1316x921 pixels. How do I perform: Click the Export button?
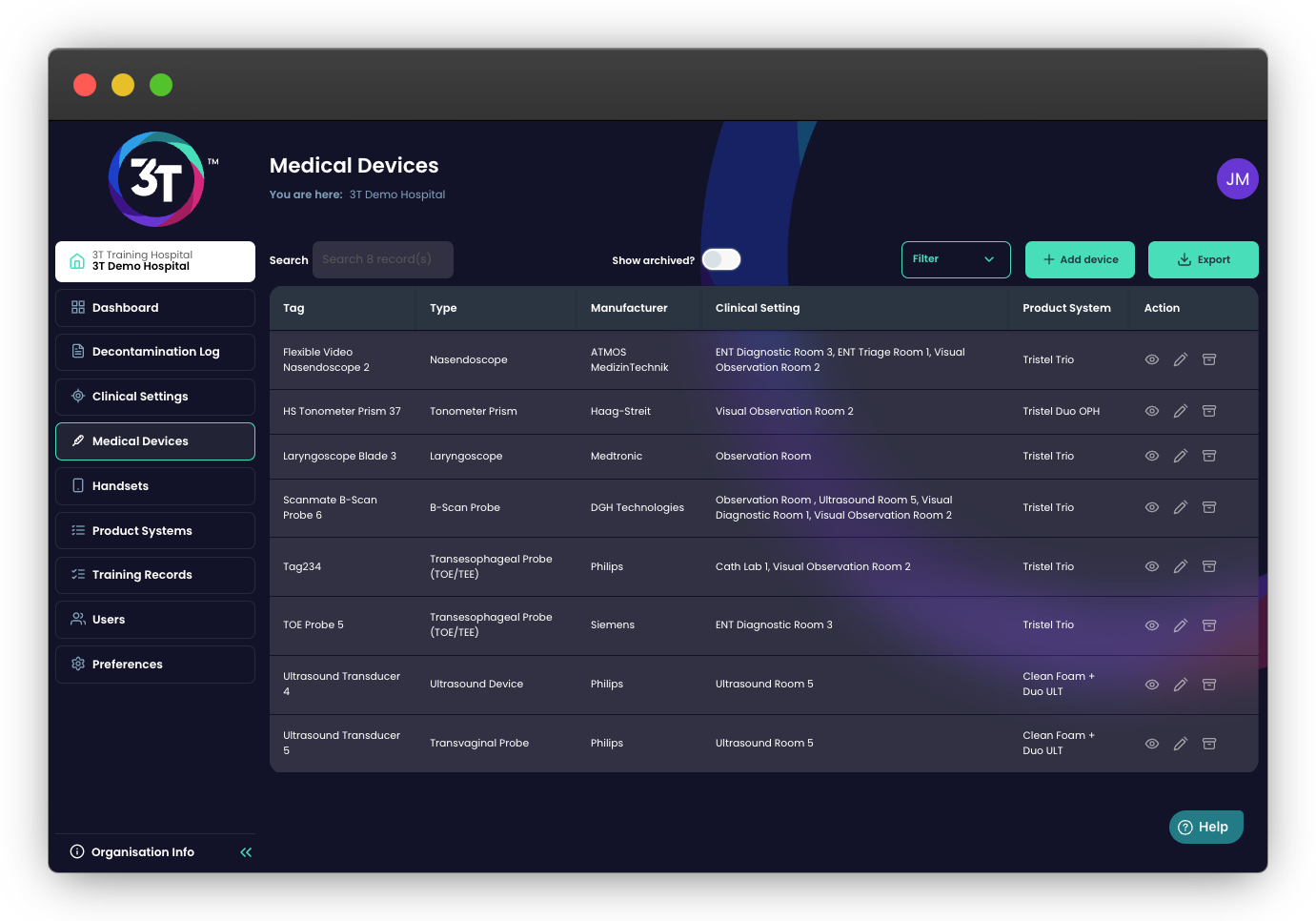point(1204,259)
